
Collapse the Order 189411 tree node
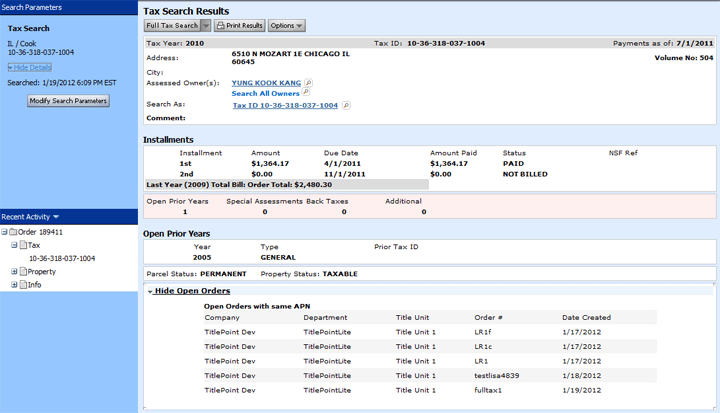coord(5,232)
